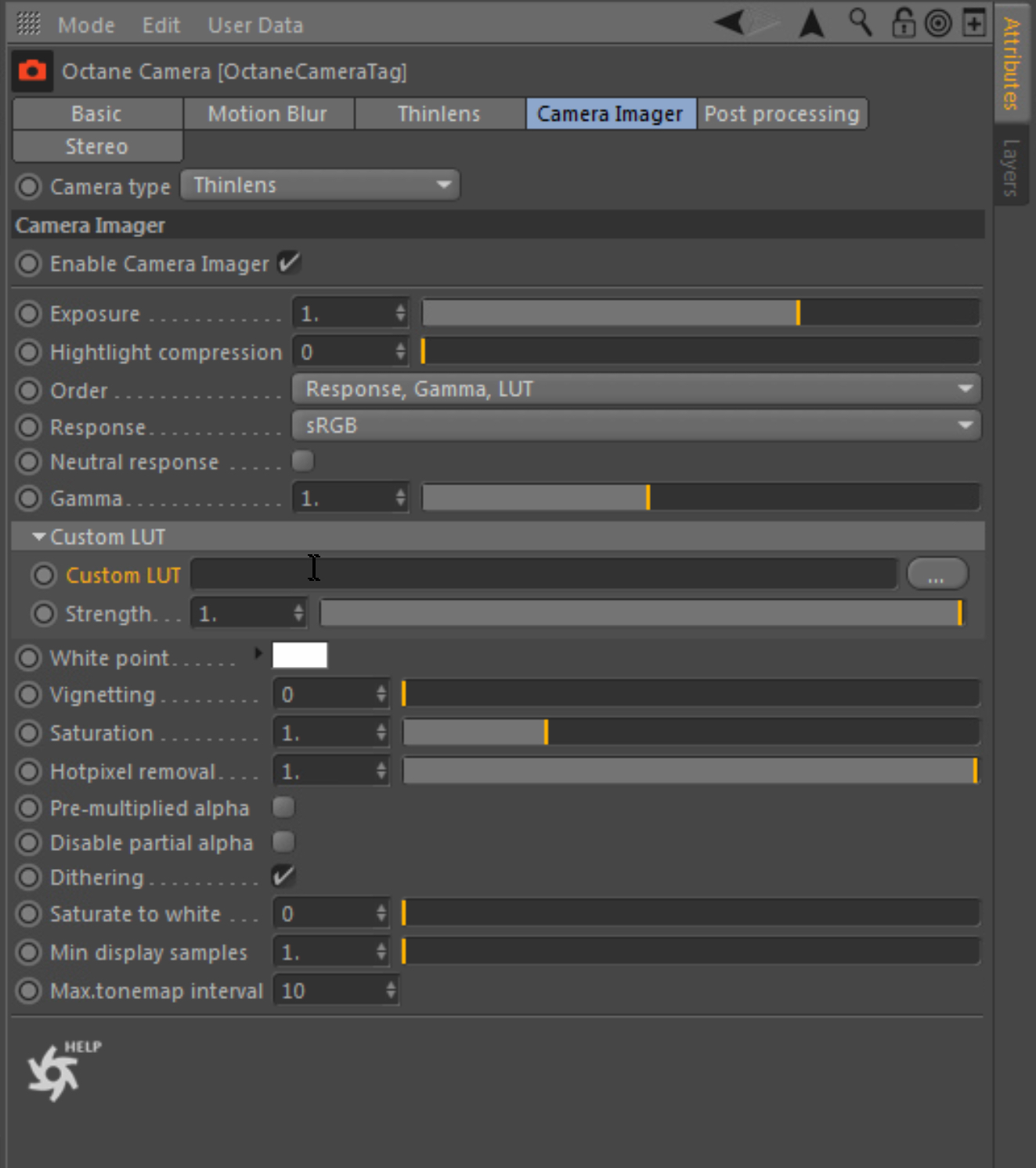The width and height of the screenshot is (1036, 1168).
Task: Click the White point color swatch
Action: click(299, 655)
